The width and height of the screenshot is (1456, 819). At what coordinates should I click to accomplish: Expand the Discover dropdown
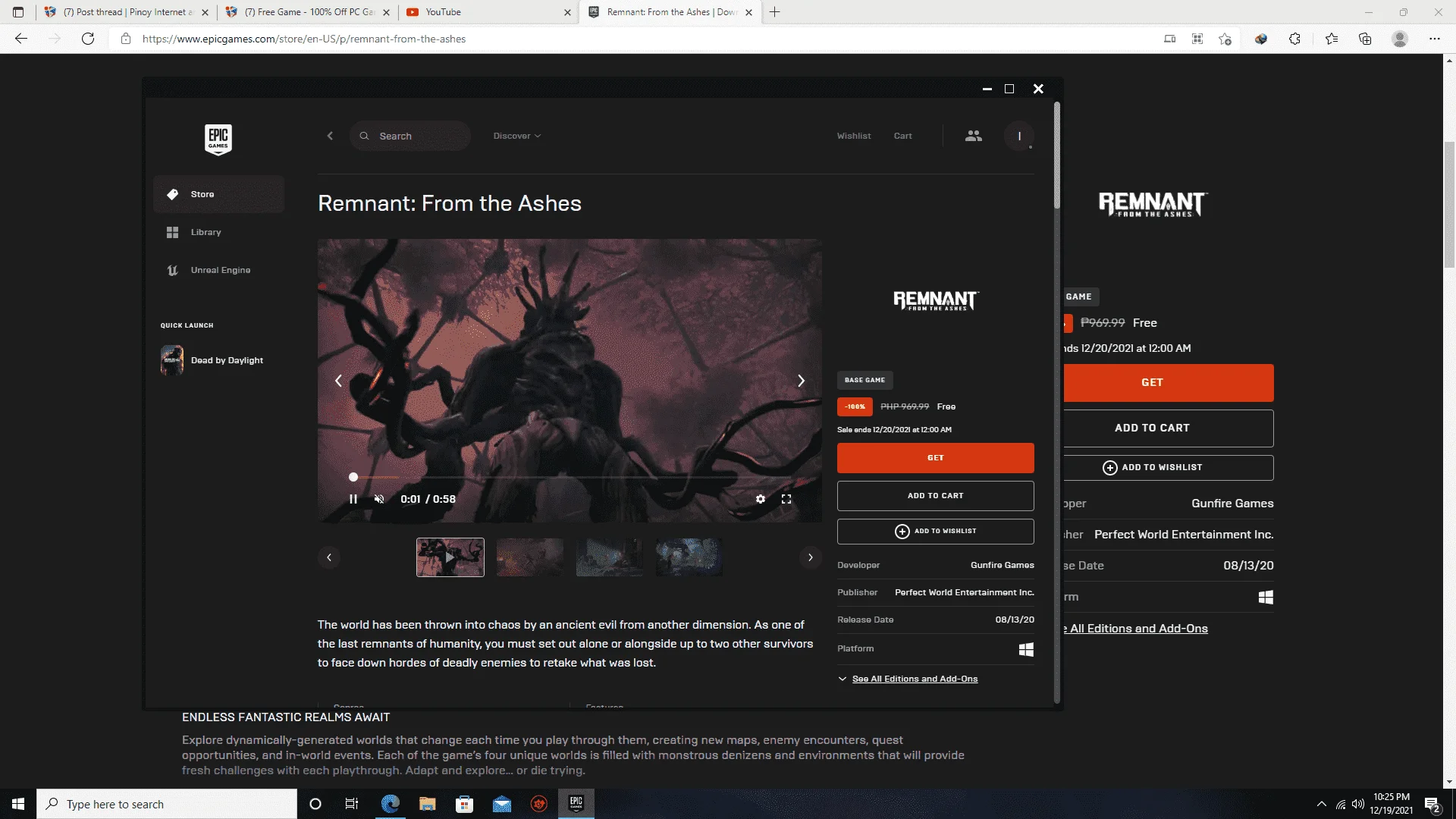517,136
